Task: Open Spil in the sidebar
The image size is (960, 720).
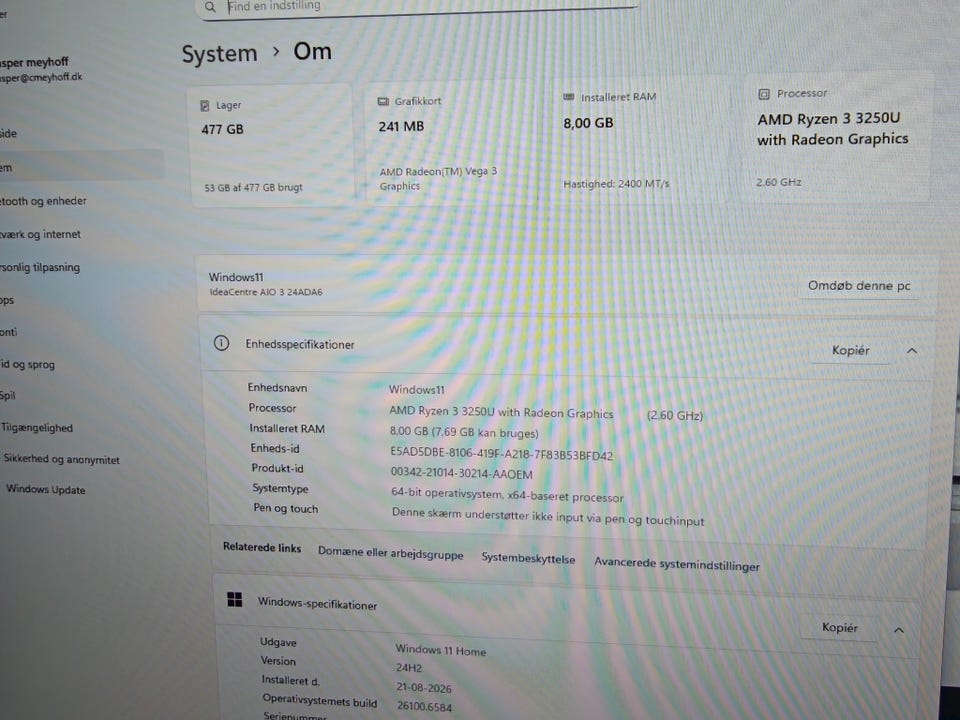Action: point(7,396)
